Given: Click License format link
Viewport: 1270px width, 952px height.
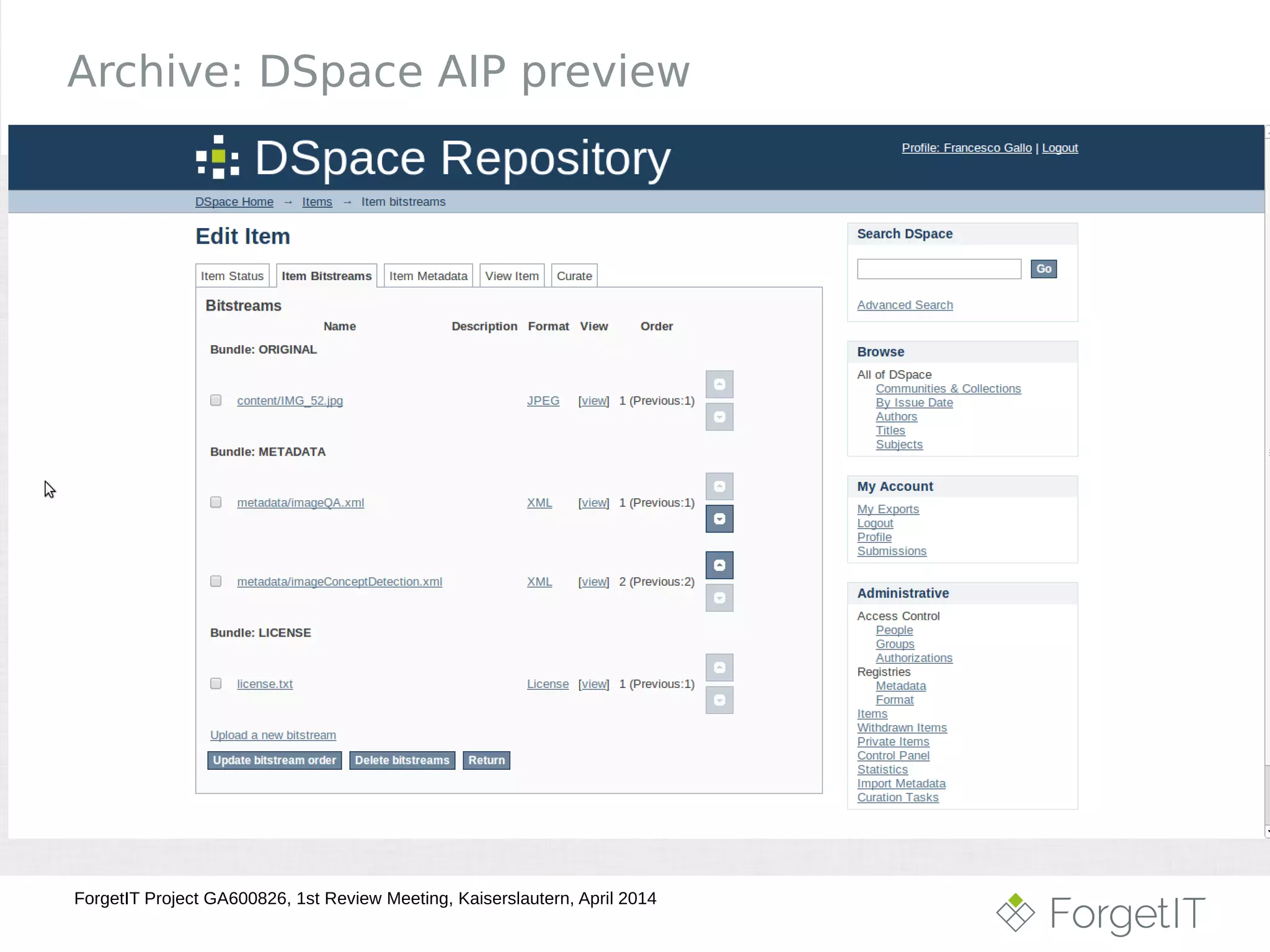Looking at the screenshot, I should pyautogui.click(x=548, y=684).
